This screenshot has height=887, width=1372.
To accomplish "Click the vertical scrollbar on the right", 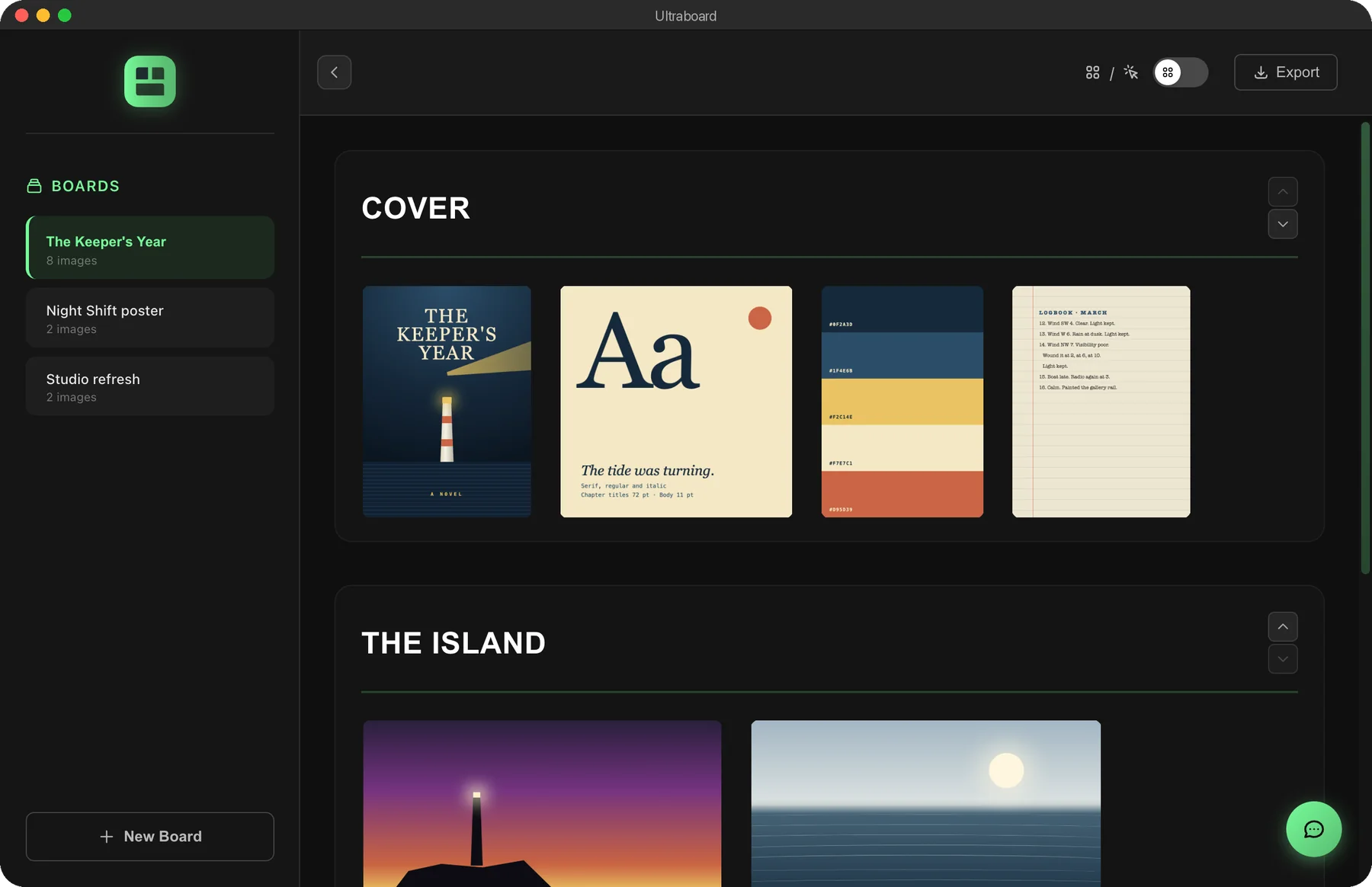I will 1365,348.
